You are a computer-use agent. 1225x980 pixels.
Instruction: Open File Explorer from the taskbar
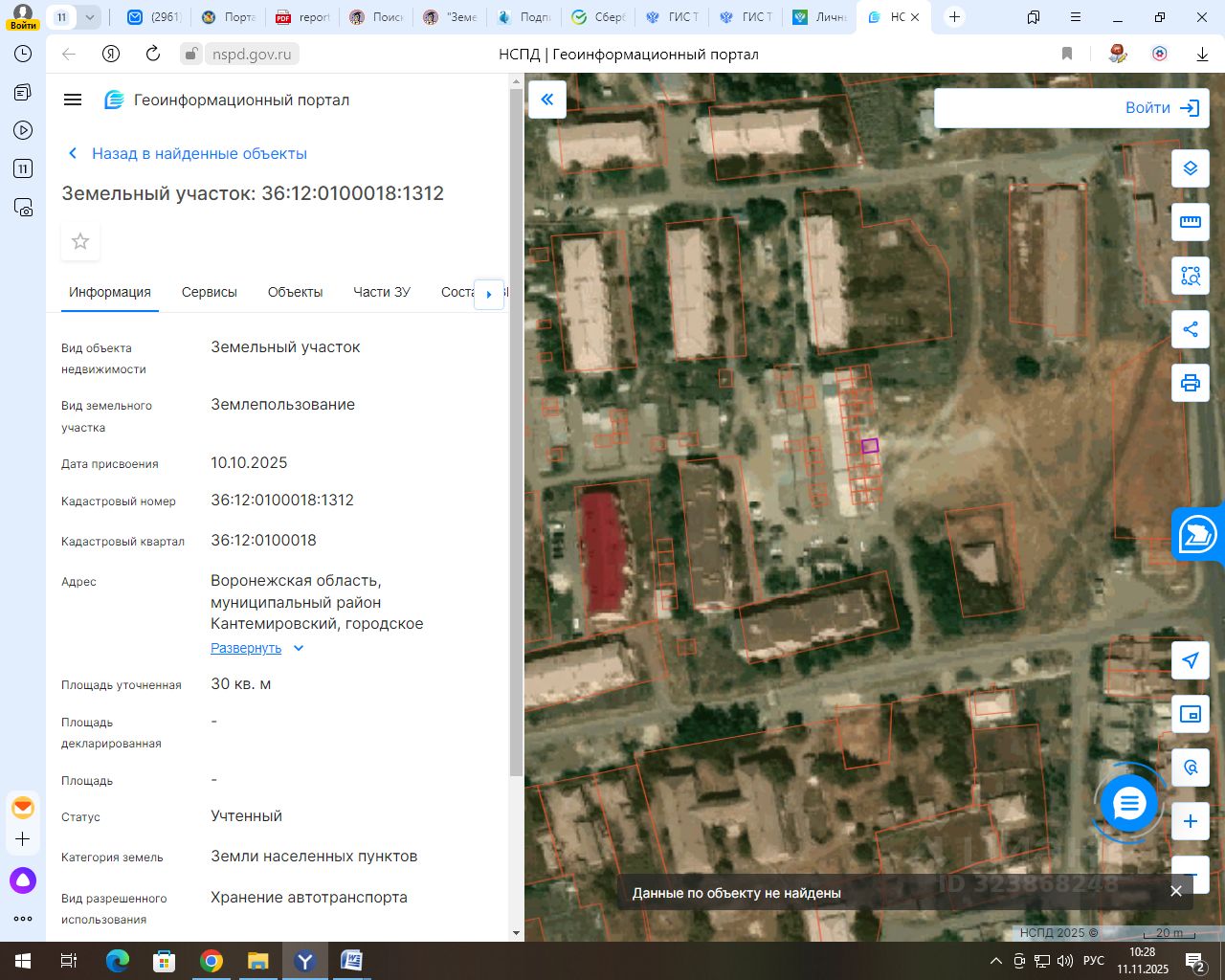click(x=258, y=961)
